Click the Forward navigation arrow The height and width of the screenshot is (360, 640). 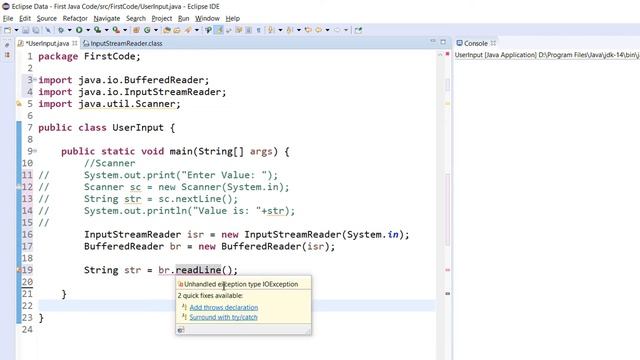337,30
